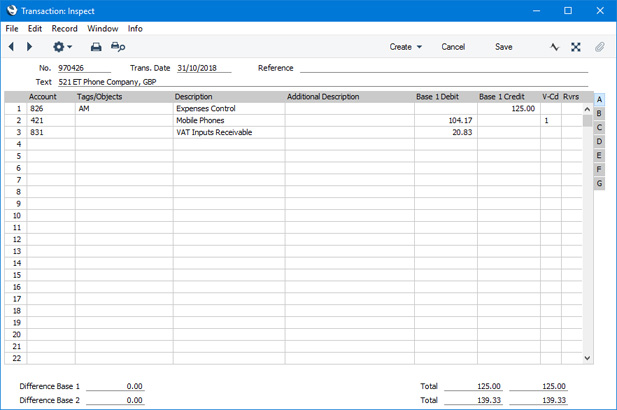The image size is (617, 410).
Task: Open the Record menu
Action: coord(65,29)
